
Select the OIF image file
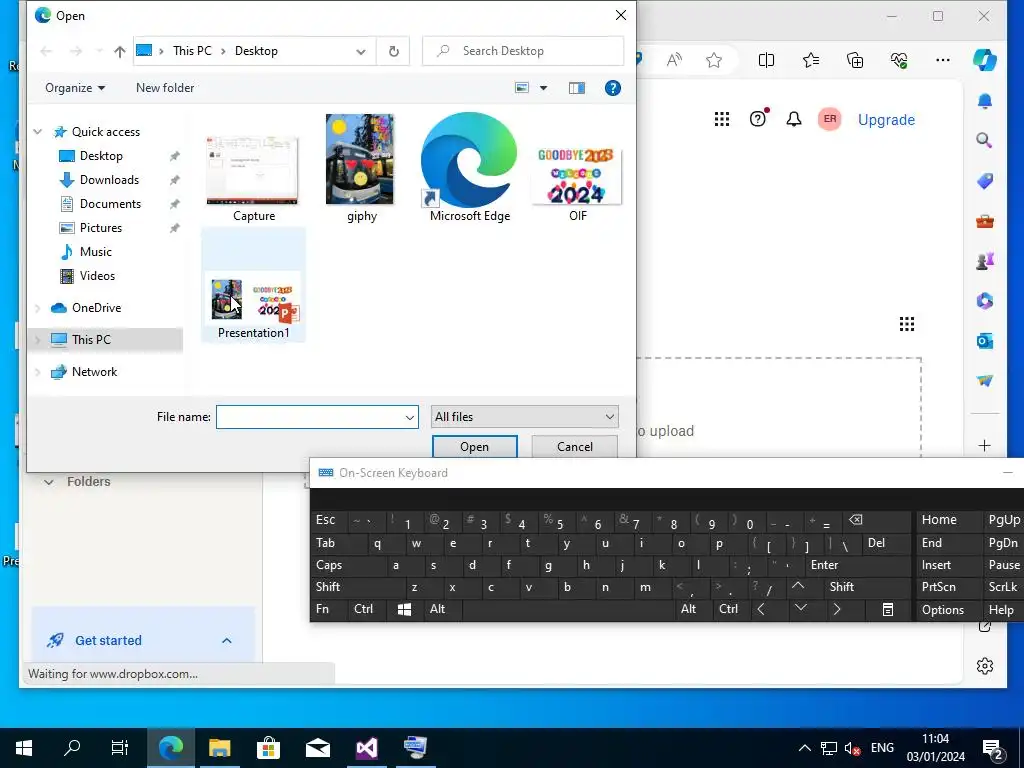pyautogui.click(x=577, y=185)
